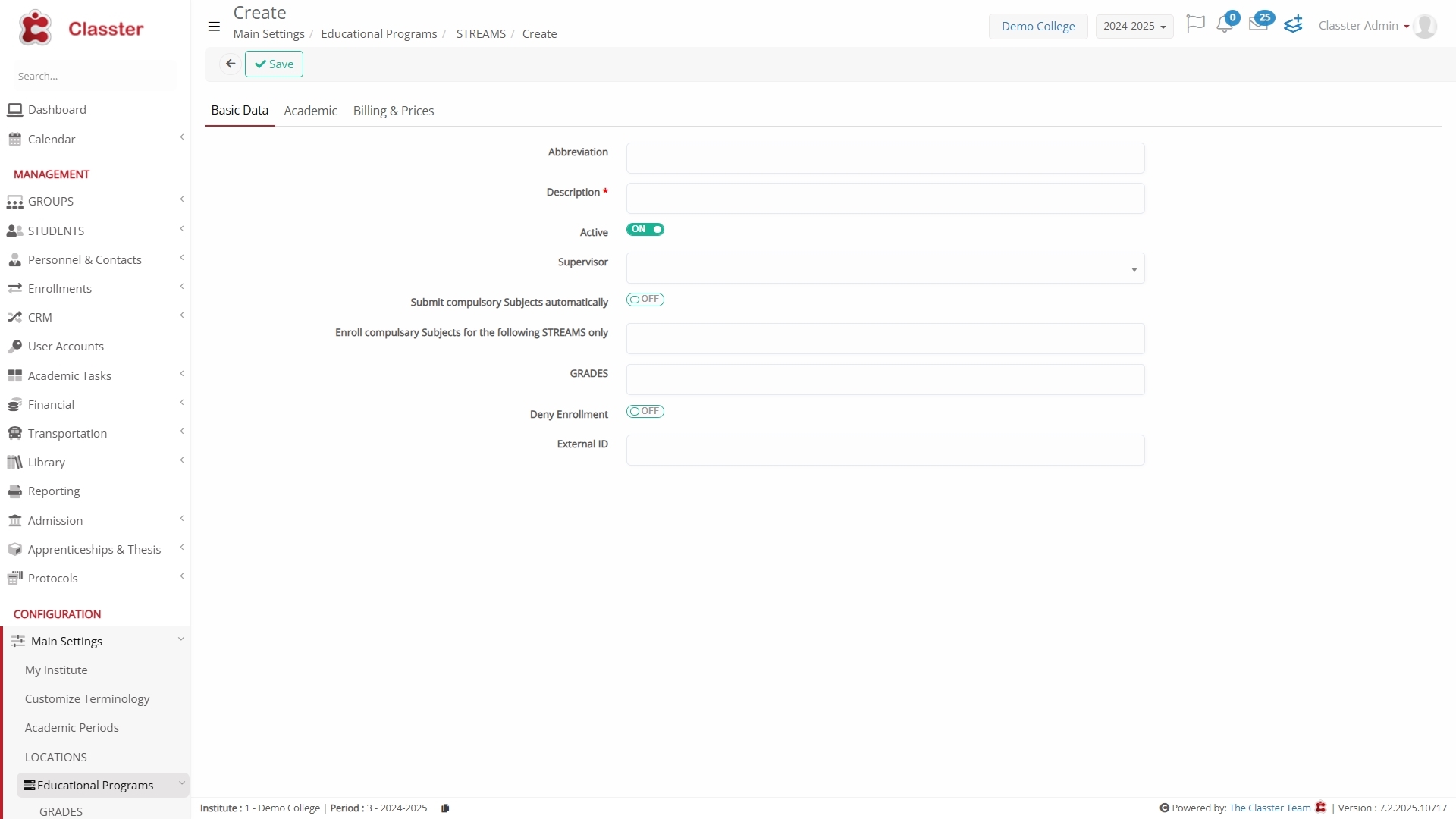
Task: Click the Reporting printer icon
Action: coord(14,491)
